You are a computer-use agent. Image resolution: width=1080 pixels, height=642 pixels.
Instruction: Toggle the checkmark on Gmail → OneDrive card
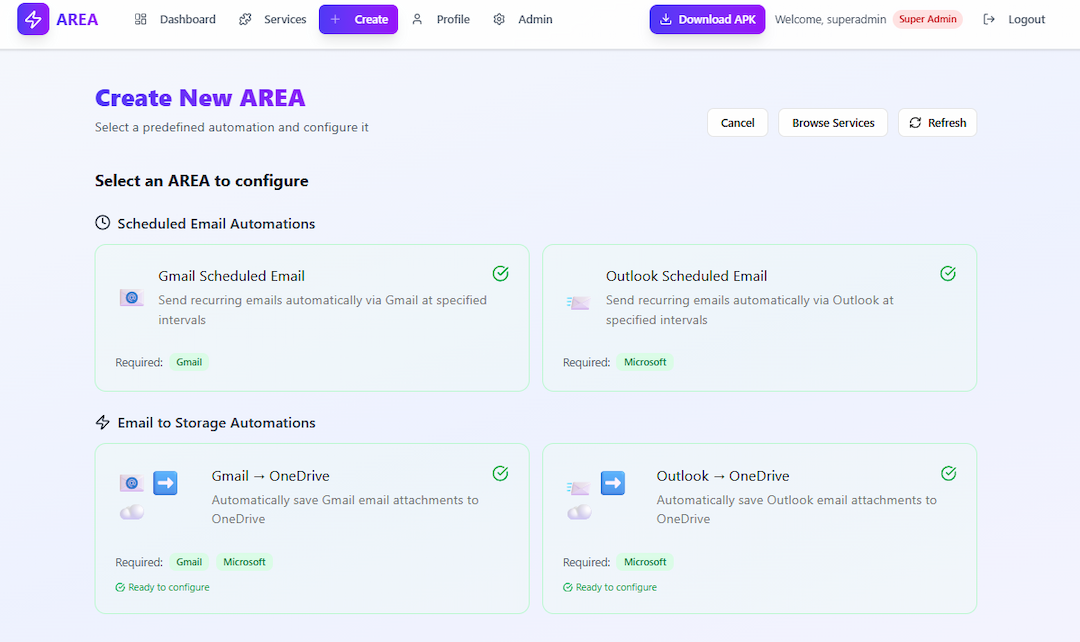(x=500, y=473)
